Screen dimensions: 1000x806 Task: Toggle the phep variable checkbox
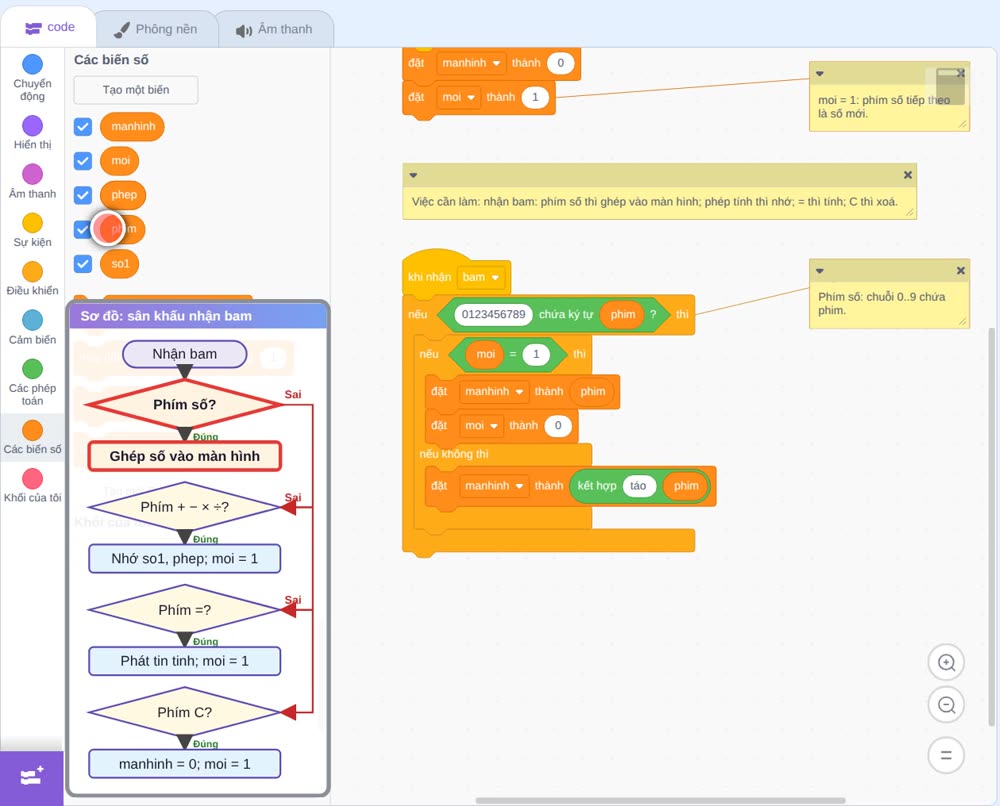(83, 195)
